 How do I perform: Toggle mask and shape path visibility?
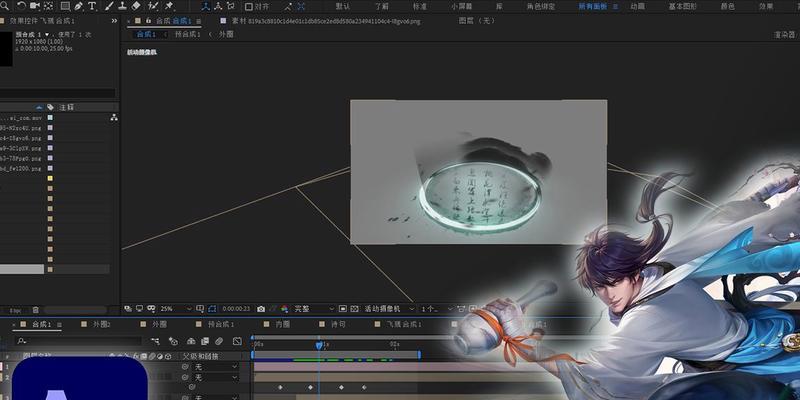pyautogui.click(x=212, y=309)
